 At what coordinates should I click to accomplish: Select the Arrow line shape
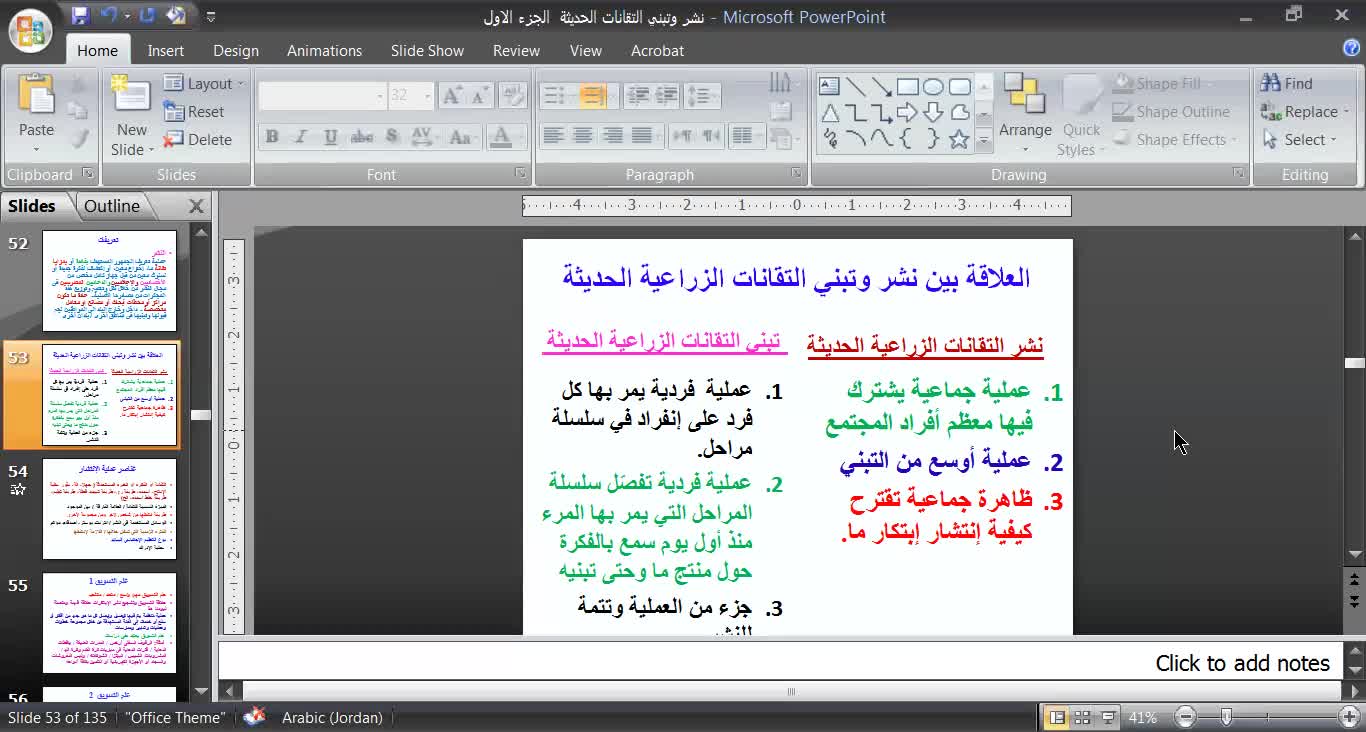881,86
